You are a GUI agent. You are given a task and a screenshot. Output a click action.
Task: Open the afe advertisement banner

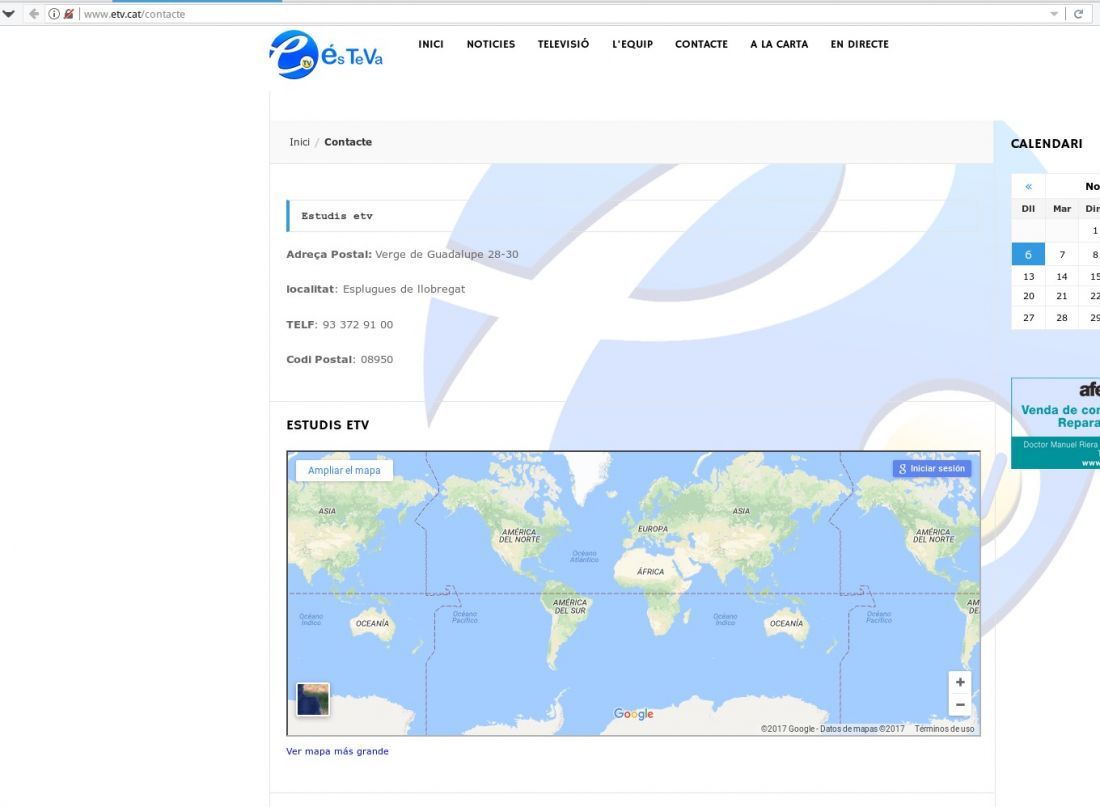pyautogui.click(x=1055, y=423)
